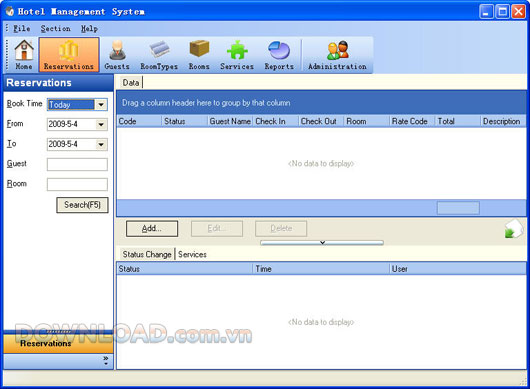530x389 pixels.
Task: Sort by Check In column header
Action: point(276,121)
